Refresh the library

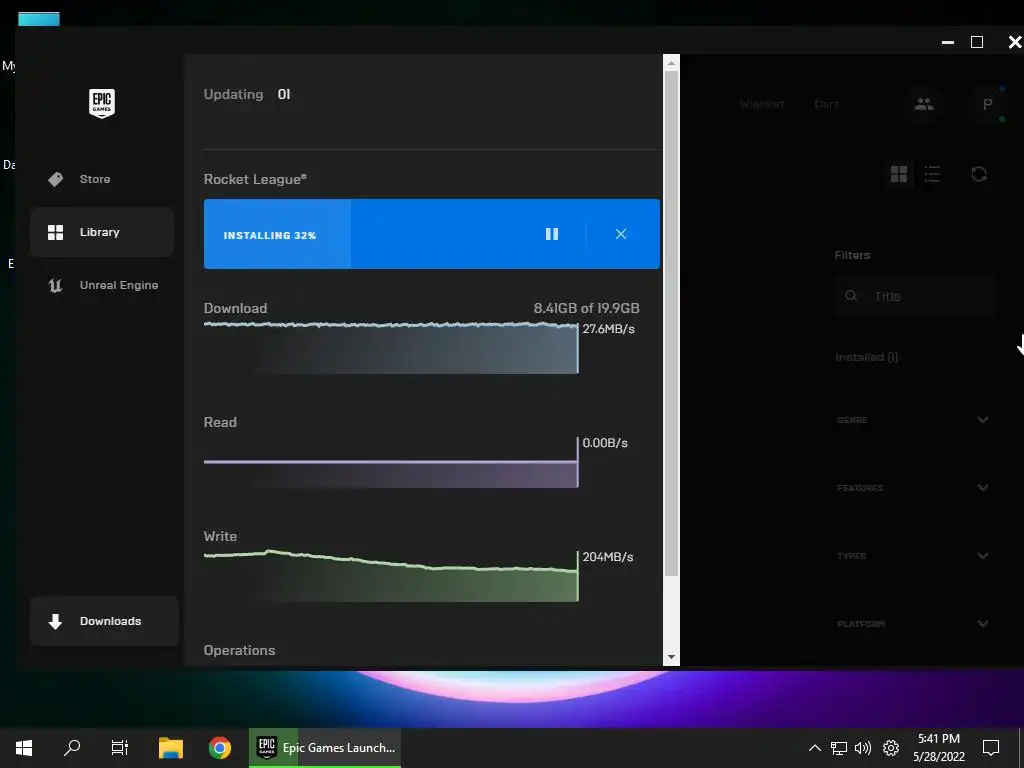[979, 174]
